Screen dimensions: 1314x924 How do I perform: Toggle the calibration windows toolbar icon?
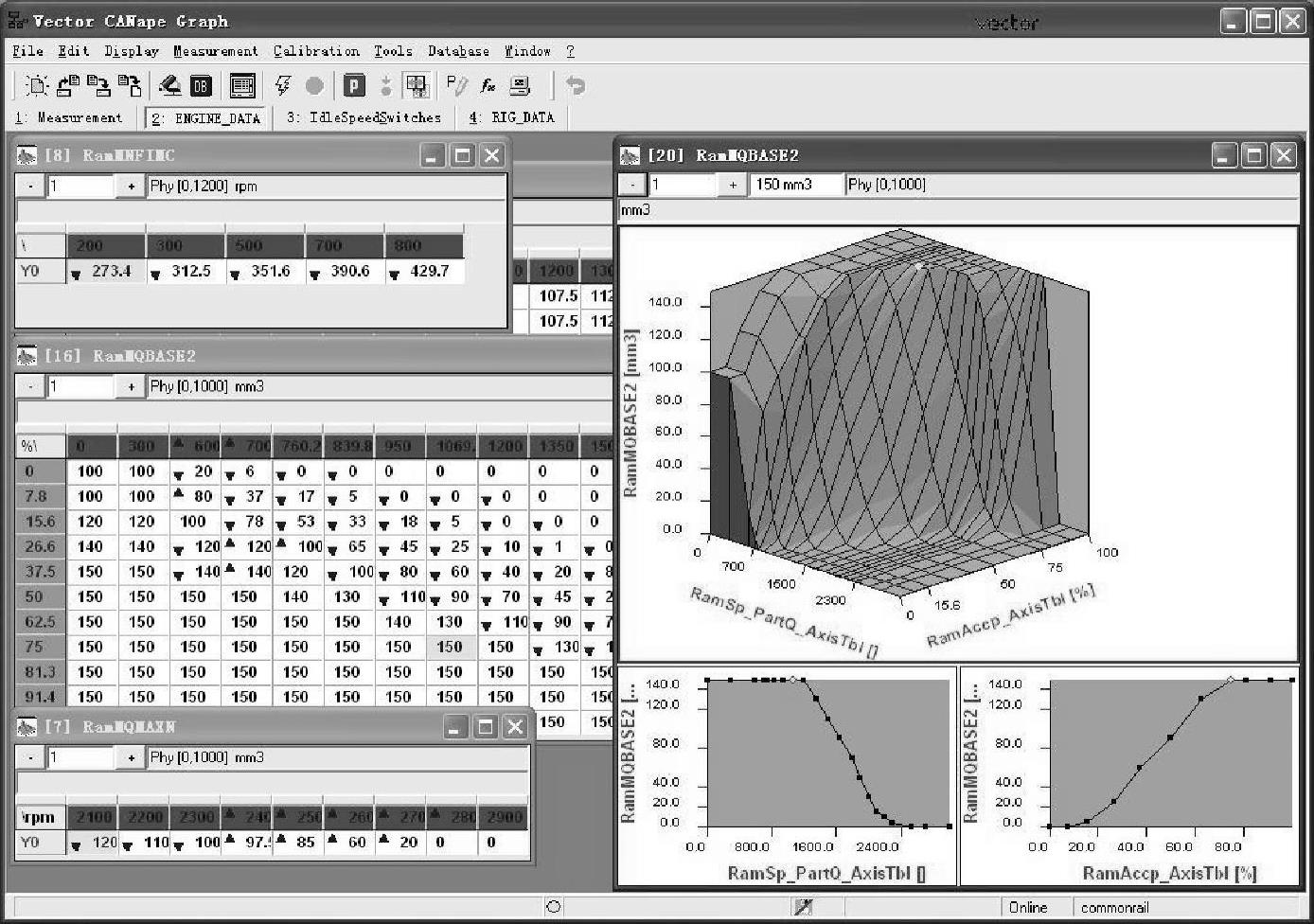pos(417,86)
